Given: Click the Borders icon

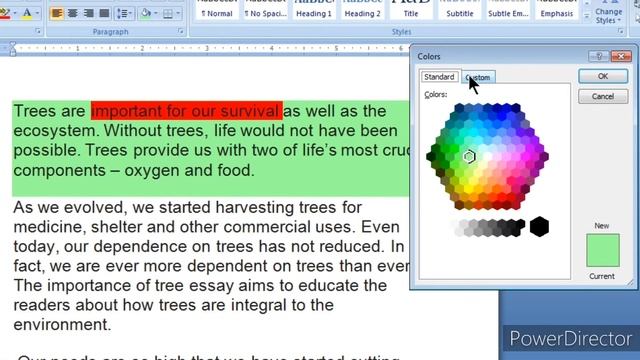Looking at the screenshot, I should (x=168, y=13).
